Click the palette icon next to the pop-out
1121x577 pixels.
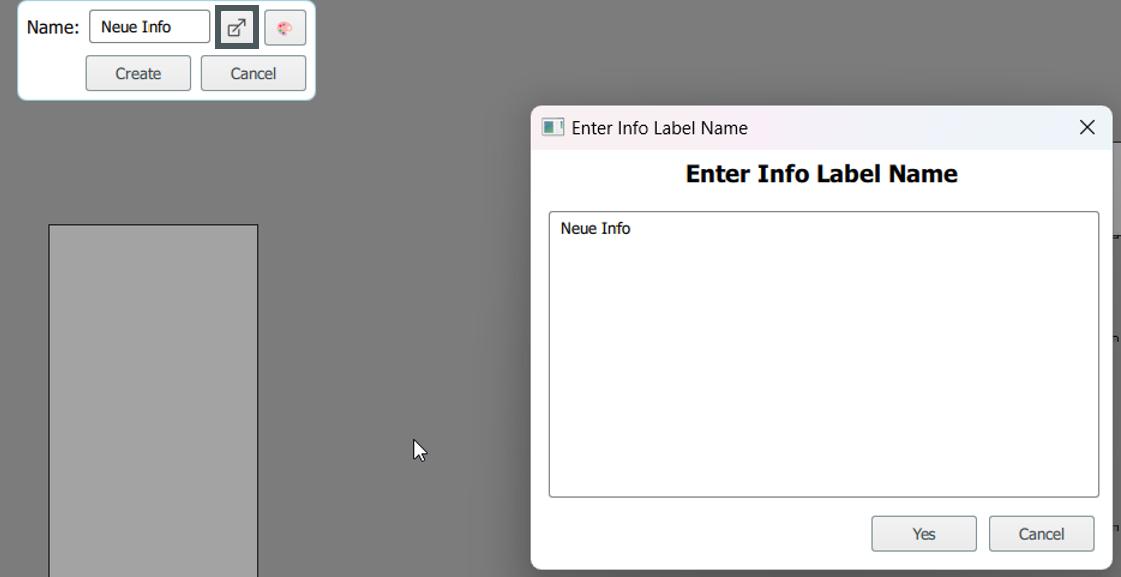[285, 27]
